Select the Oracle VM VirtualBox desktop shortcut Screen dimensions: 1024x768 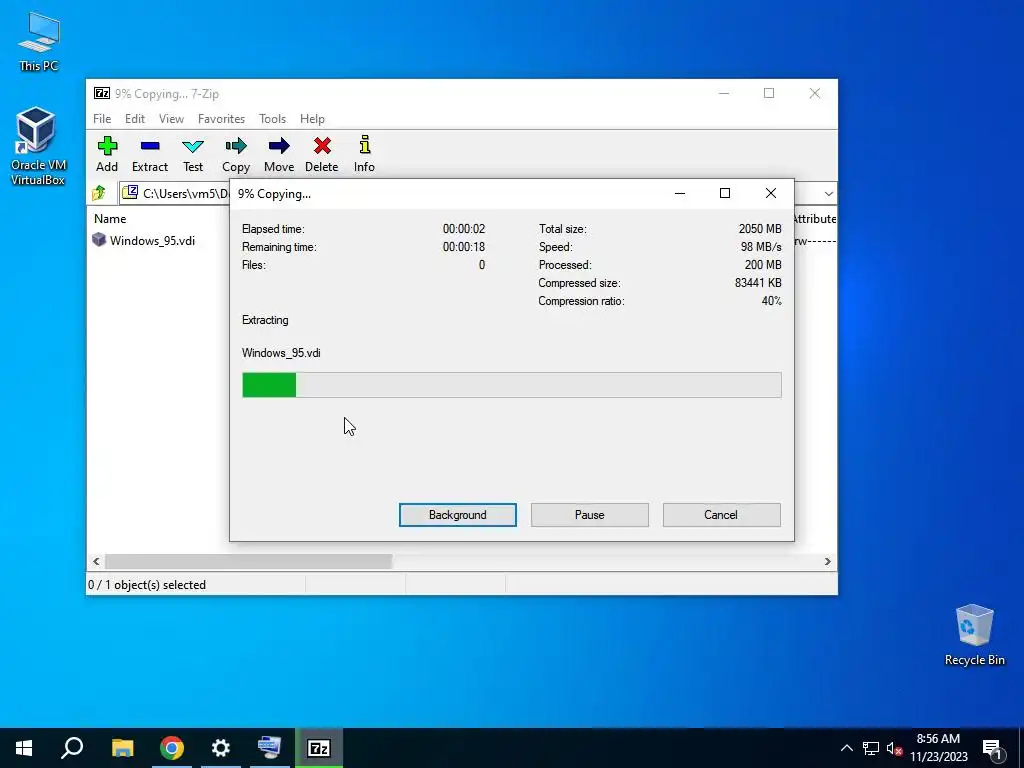(37, 146)
